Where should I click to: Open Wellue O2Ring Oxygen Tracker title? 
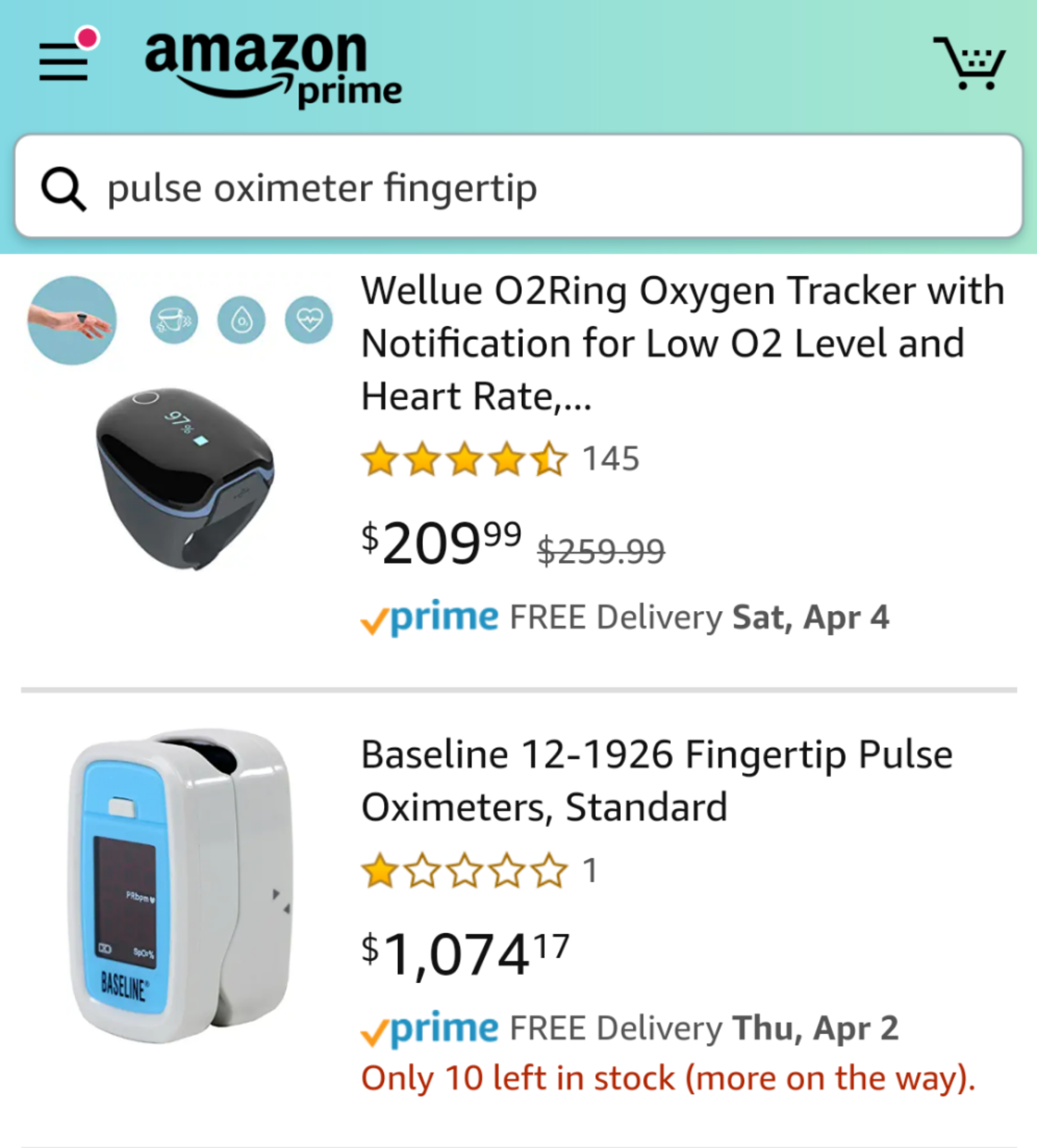(x=682, y=343)
